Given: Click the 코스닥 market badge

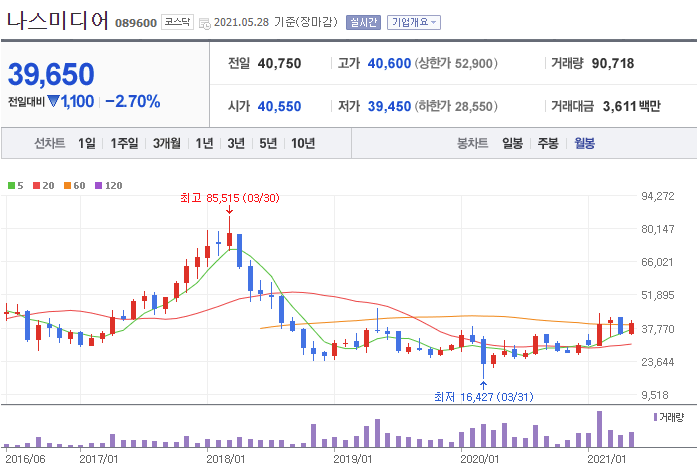Looking at the screenshot, I should tap(177, 22).
